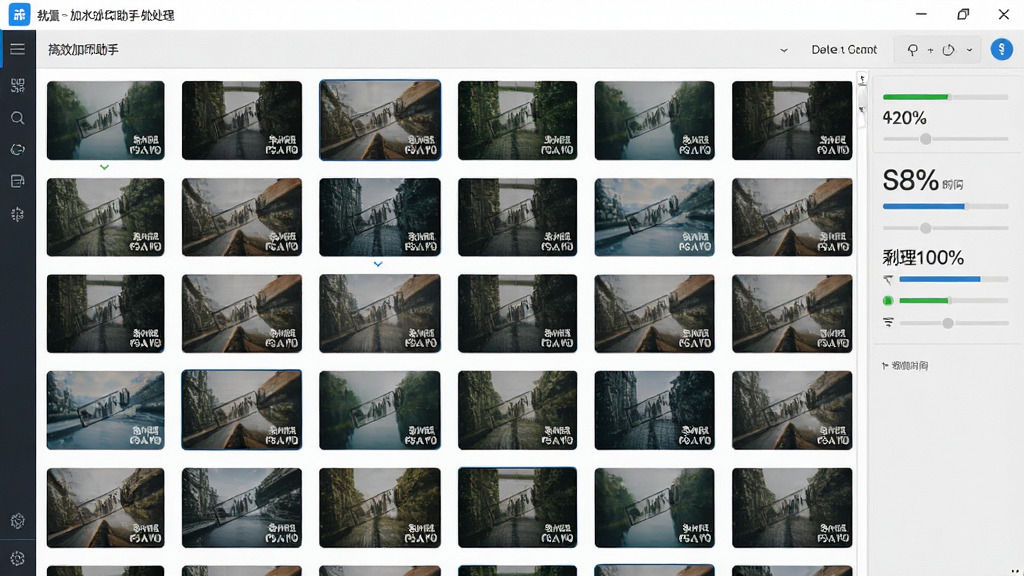
Task: Expand the green chevron under the thumbnail
Action: 104,167
